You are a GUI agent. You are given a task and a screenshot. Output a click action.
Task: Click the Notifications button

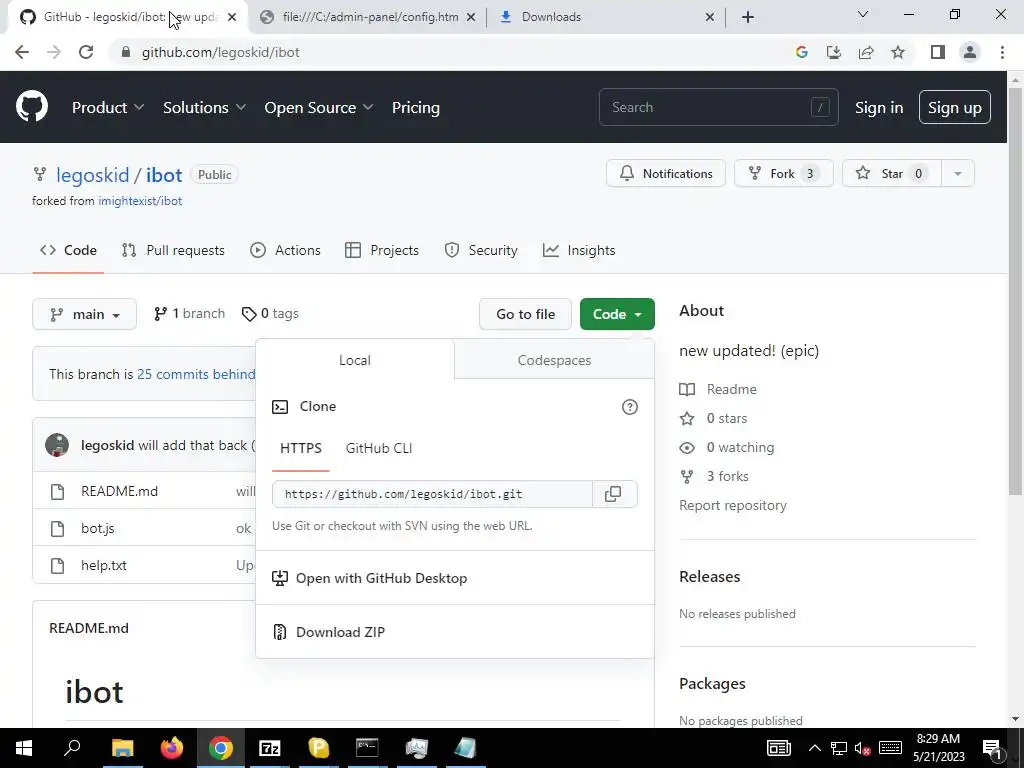[x=665, y=174]
